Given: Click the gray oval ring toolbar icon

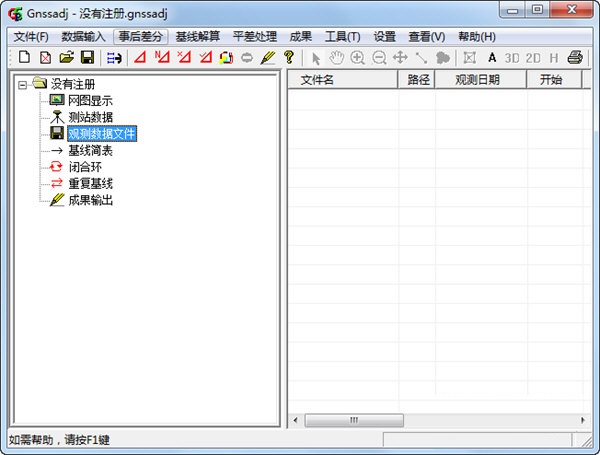Looking at the screenshot, I should (247, 58).
